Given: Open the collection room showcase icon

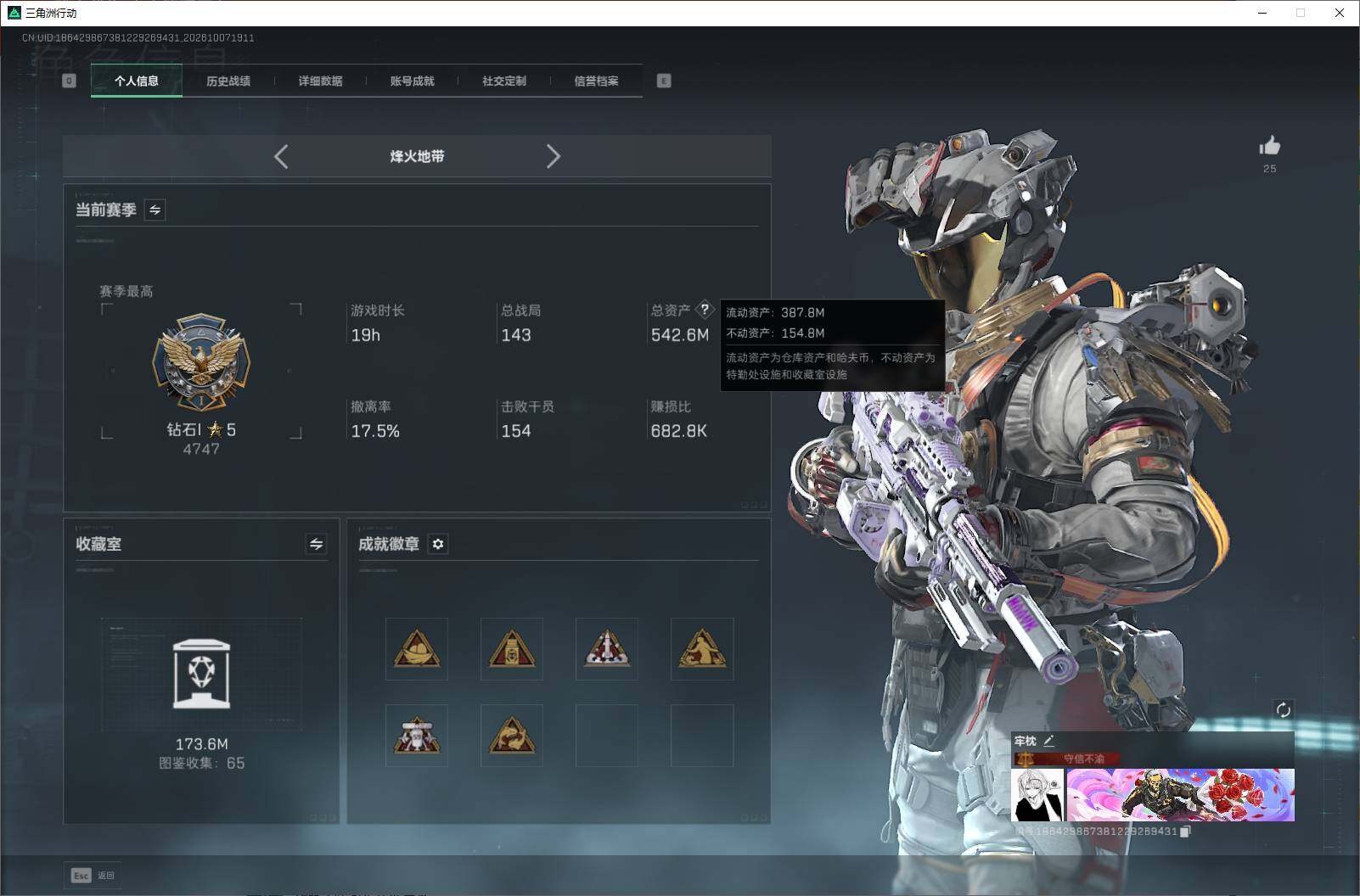Looking at the screenshot, I should click(x=201, y=675).
